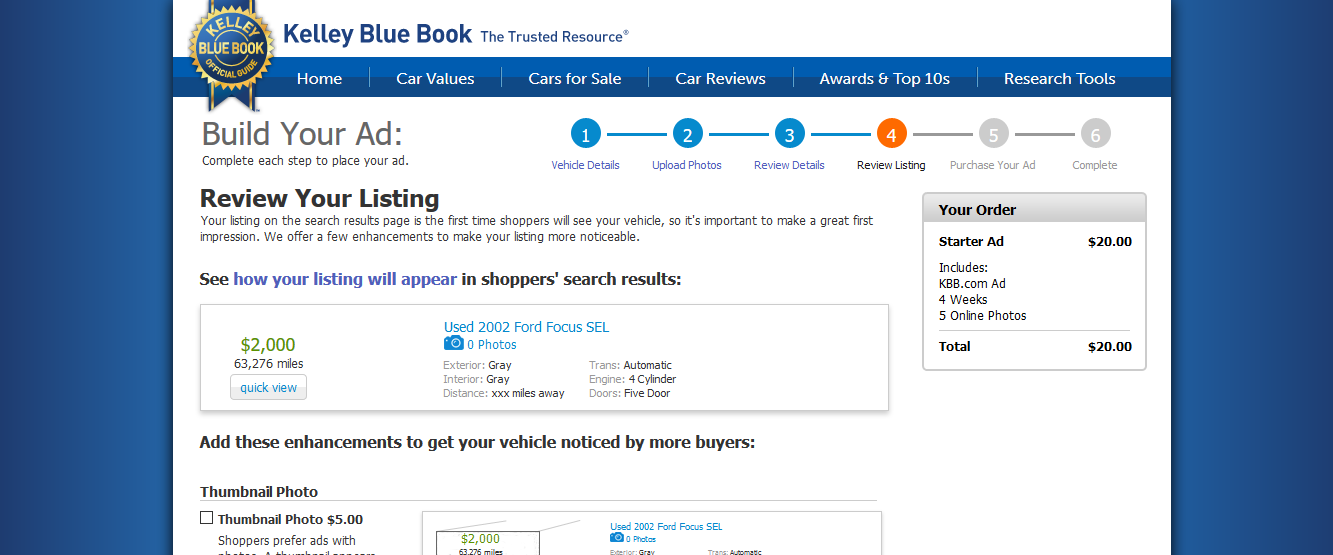
Task: Click Kelley Blue Book title text
Action: [x=378, y=34]
